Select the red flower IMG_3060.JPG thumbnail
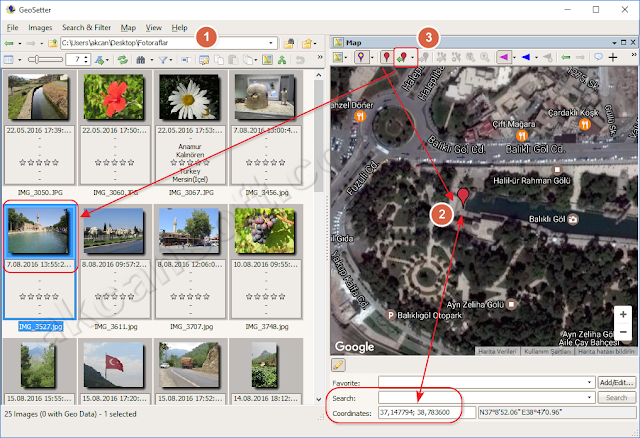The width and height of the screenshot is (640, 438). [x=114, y=97]
